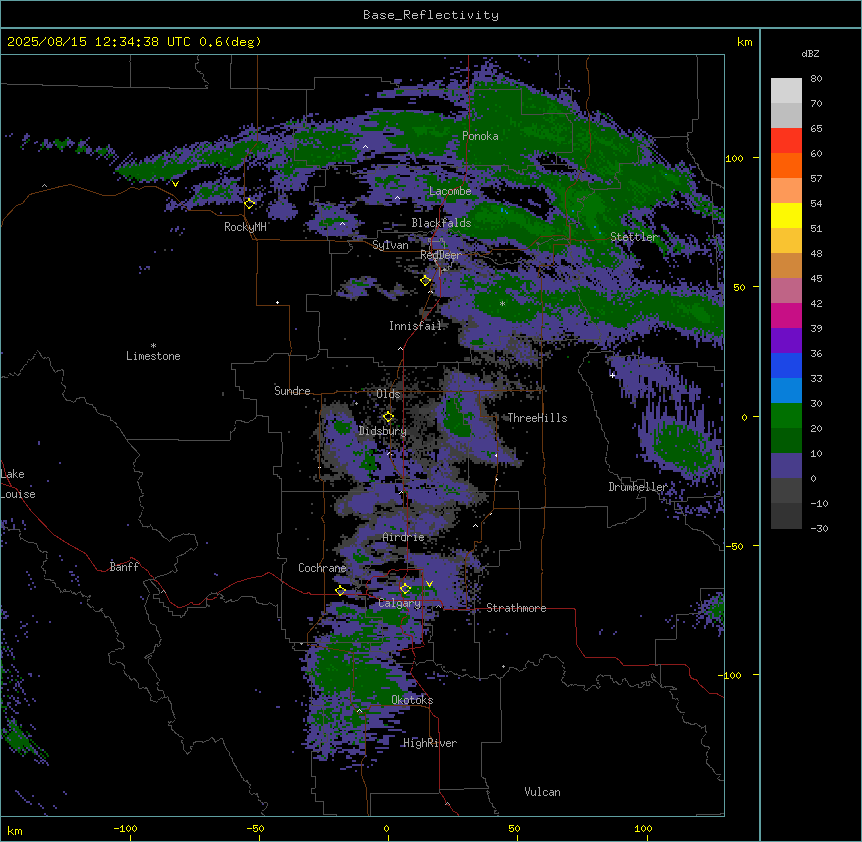Click the Banff town label
Viewport: 862px width, 842px height.
click(124, 567)
